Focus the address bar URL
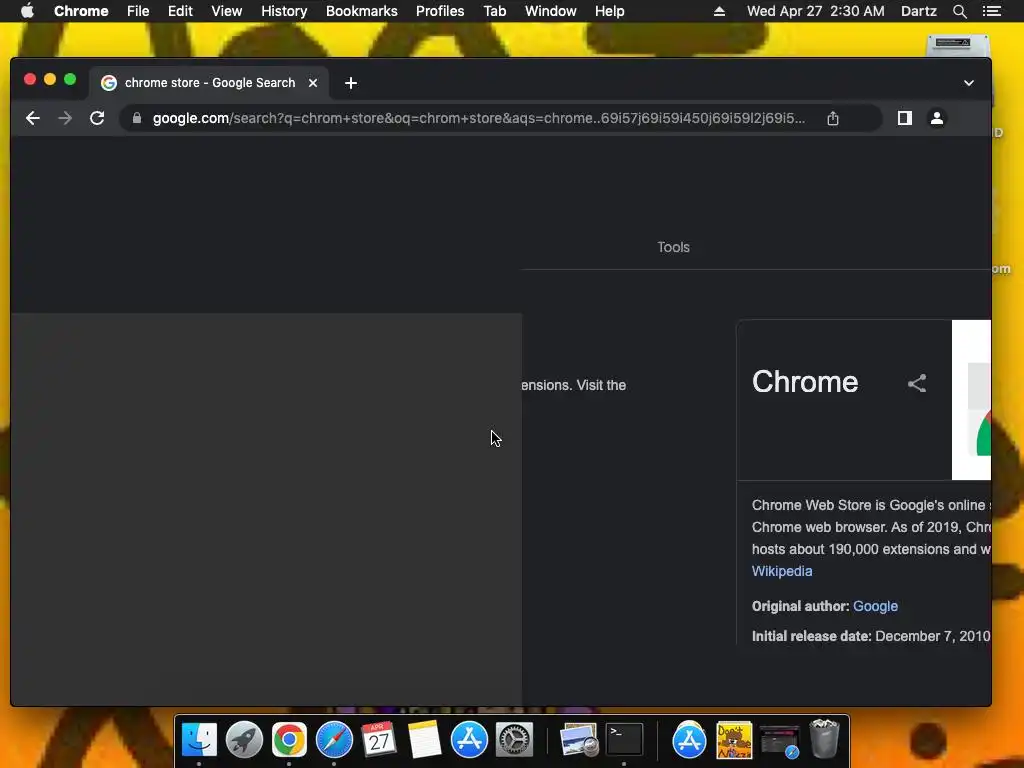Viewport: 1024px width, 768px height. point(479,118)
